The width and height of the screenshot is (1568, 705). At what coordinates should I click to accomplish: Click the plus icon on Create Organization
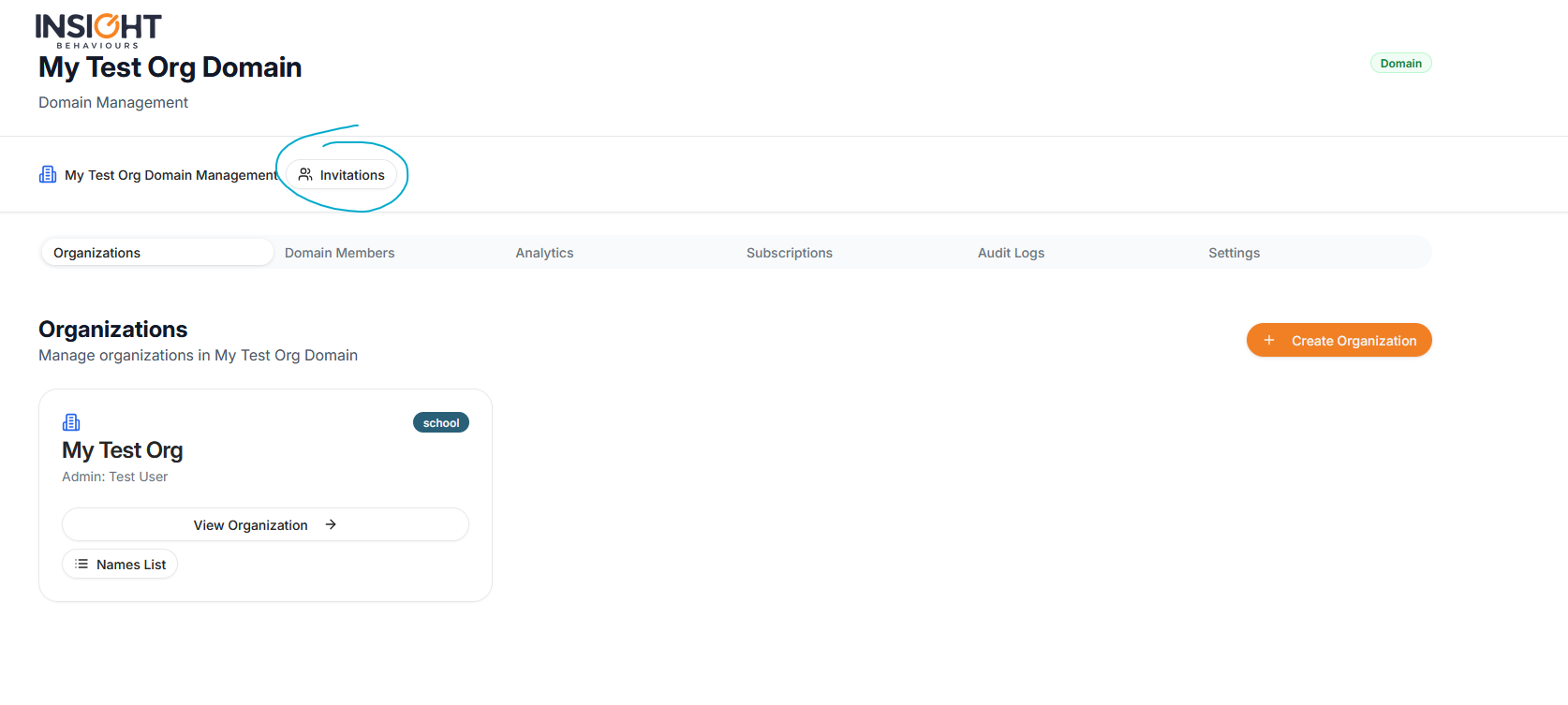[1269, 341]
